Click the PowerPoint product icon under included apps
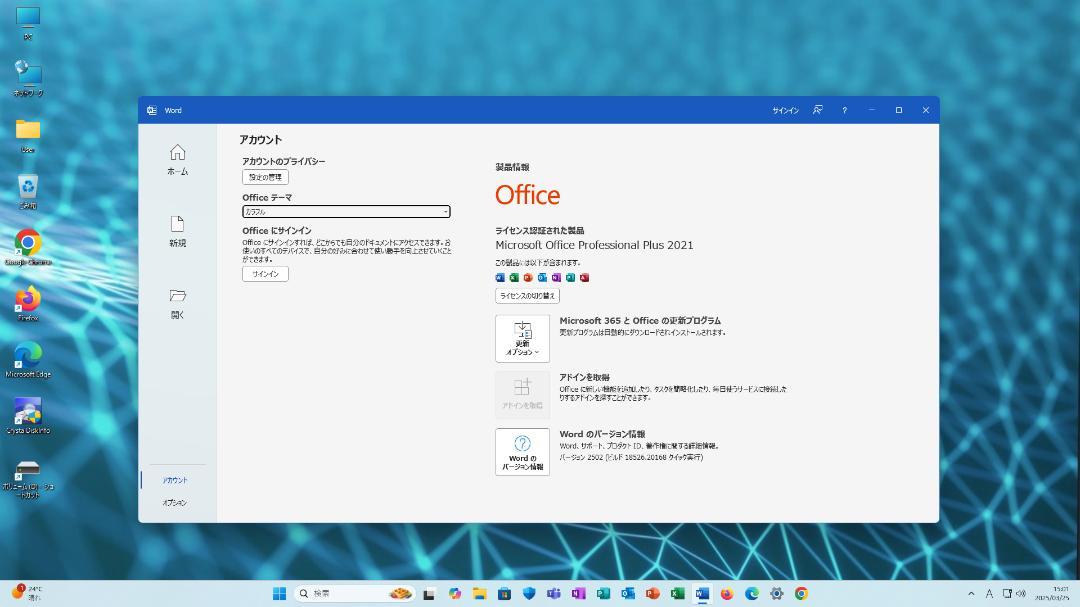The image size is (1080, 607). pyautogui.click(x=528, y=278)
